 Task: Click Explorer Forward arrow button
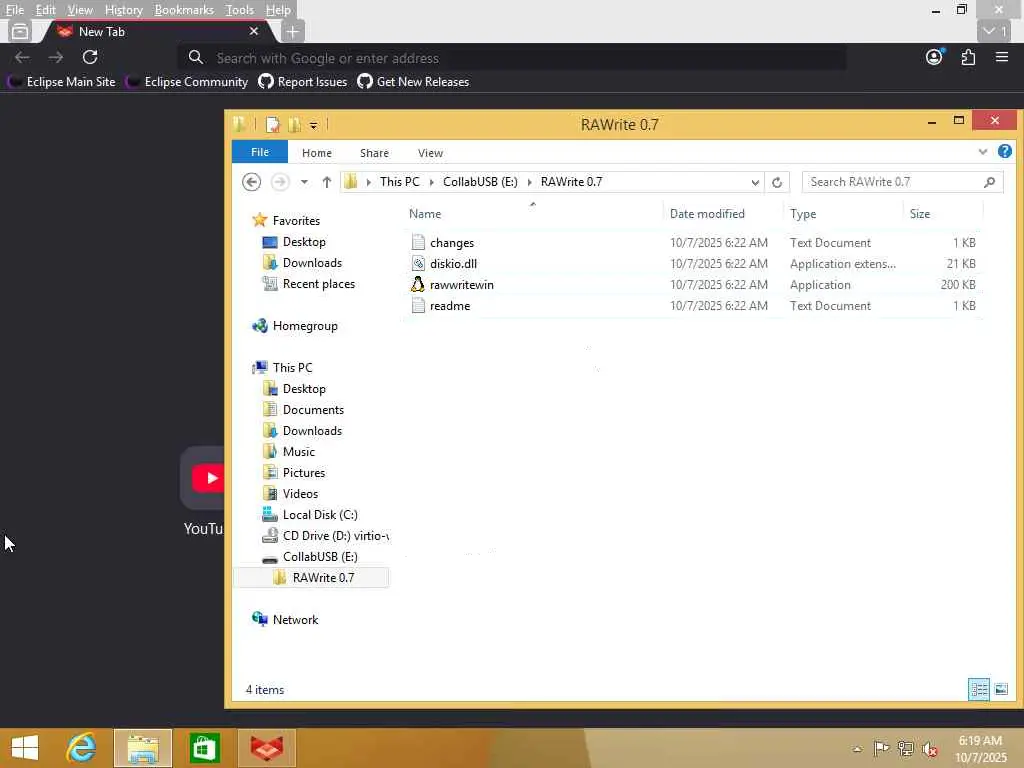coord(280,182)
